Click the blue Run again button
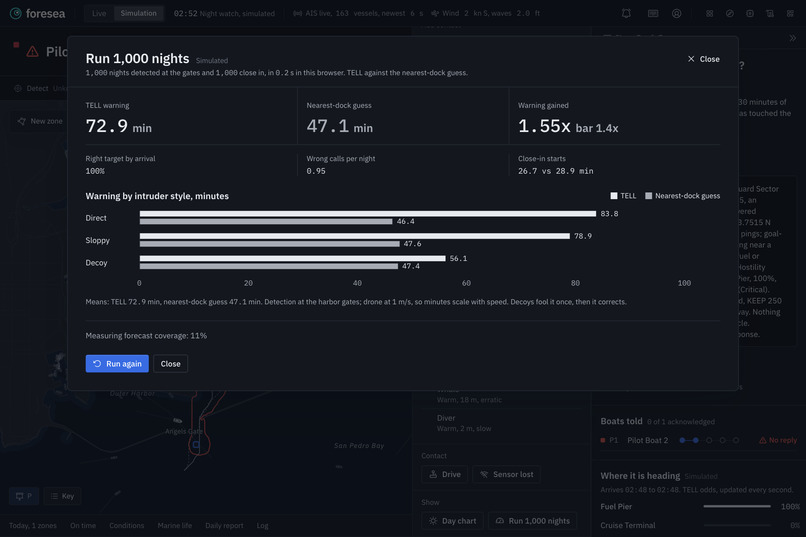806x537 pixels. point(117,363)
